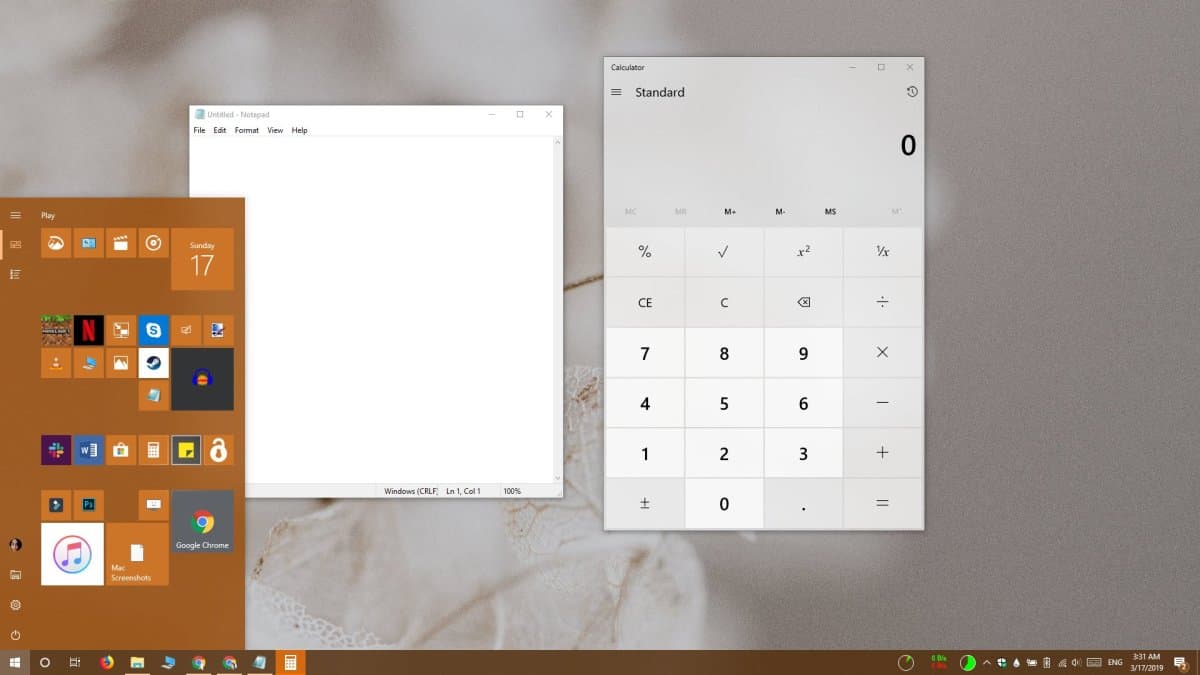
Task: Click the volume icon in system tray
Action: coord(1076,662)
